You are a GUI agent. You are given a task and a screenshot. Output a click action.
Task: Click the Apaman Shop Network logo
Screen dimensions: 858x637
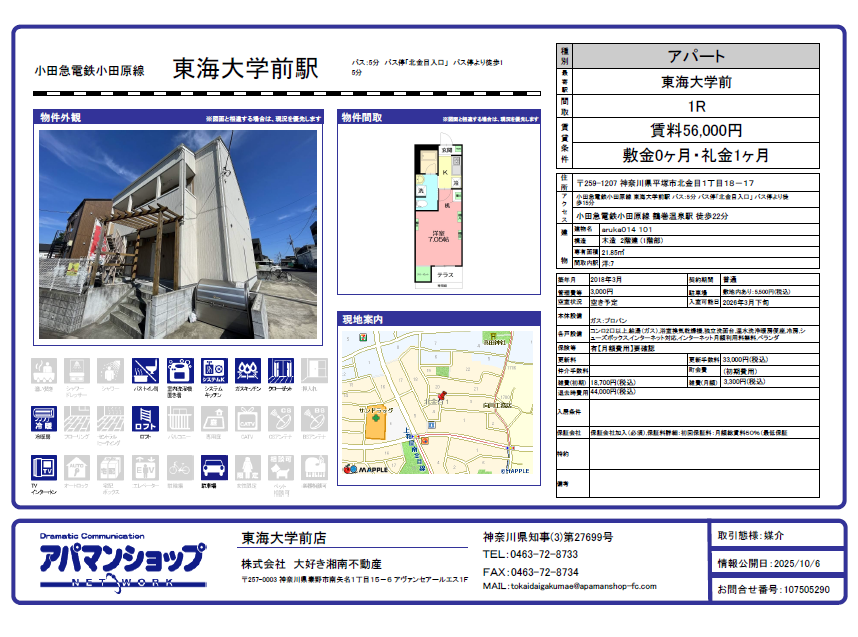[x=122, y=567]
